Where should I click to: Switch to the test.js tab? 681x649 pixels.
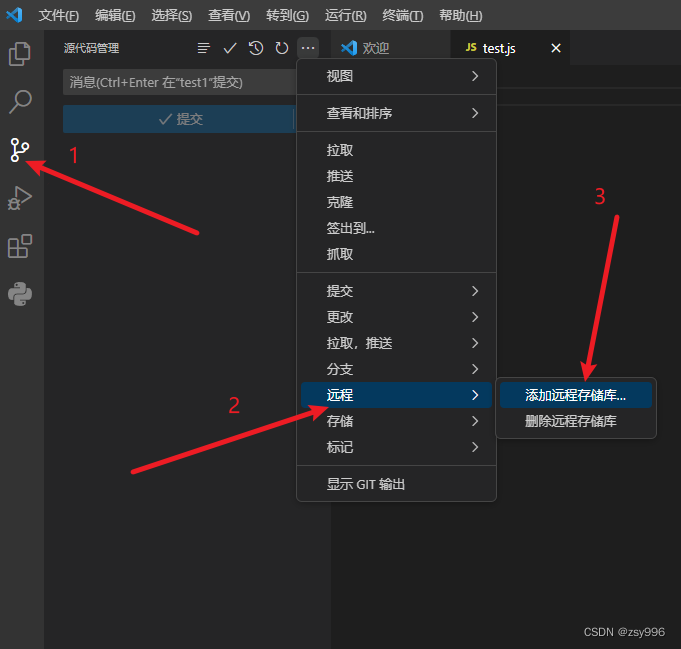tap(510, 48)
